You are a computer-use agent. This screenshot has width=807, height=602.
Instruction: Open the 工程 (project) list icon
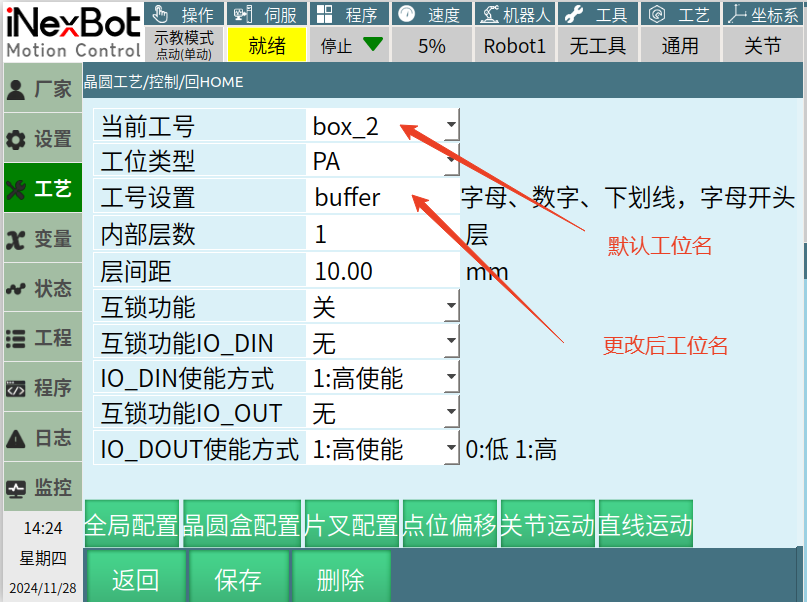click(16, 338)
